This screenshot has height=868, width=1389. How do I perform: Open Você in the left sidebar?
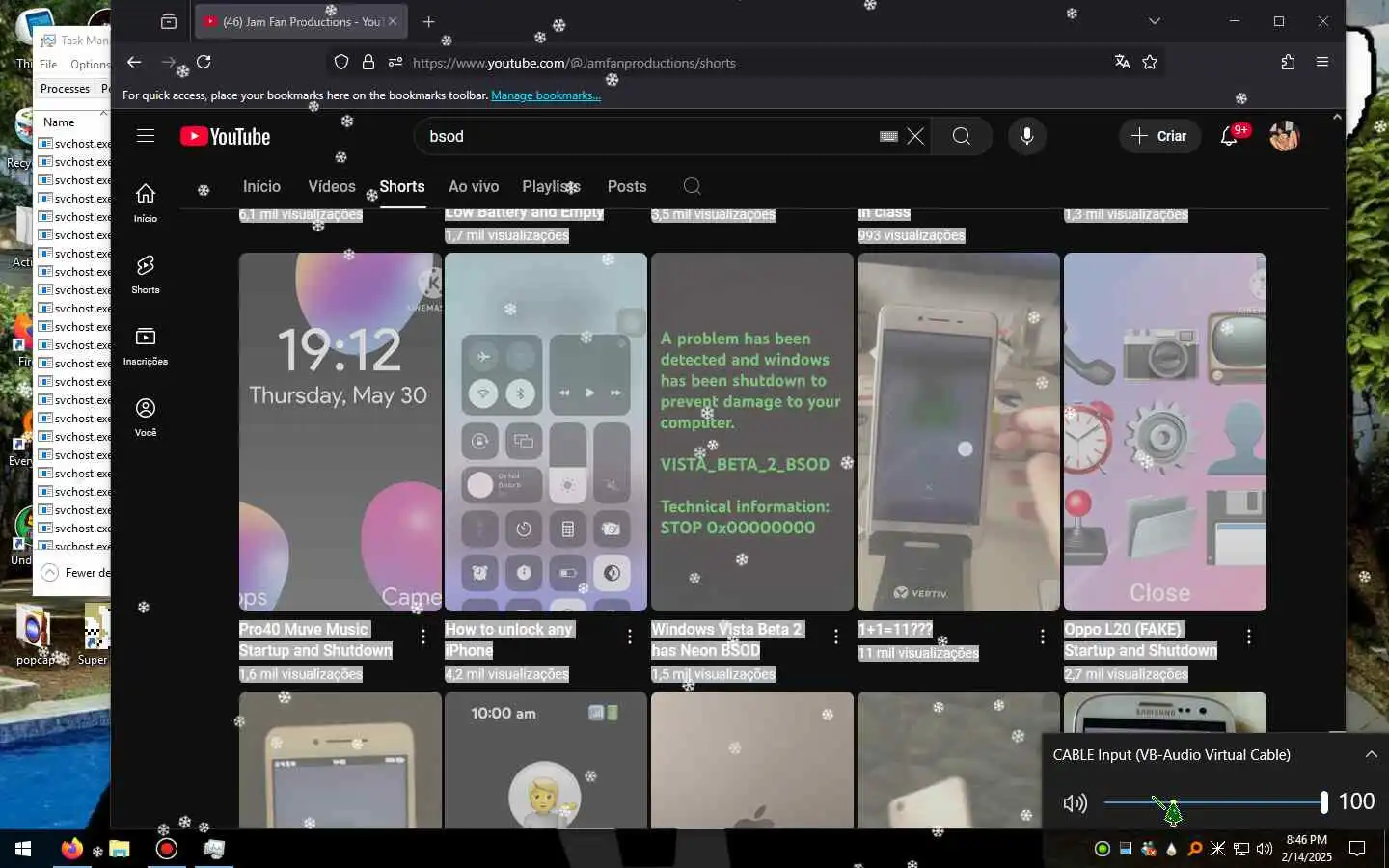[x=146, y=417]
